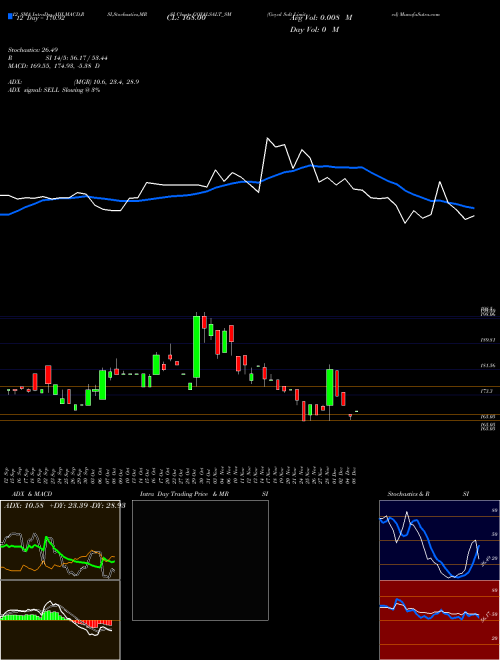
Task: Click the ADX panel header with +DY -DY values
Action: point(64,506)
